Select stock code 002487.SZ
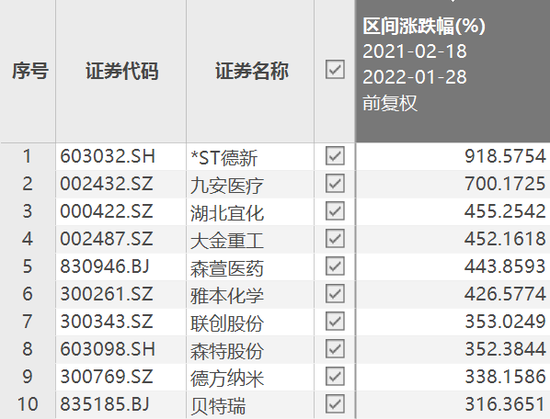Screen dimensions: 550x419 tap(107, 239)
